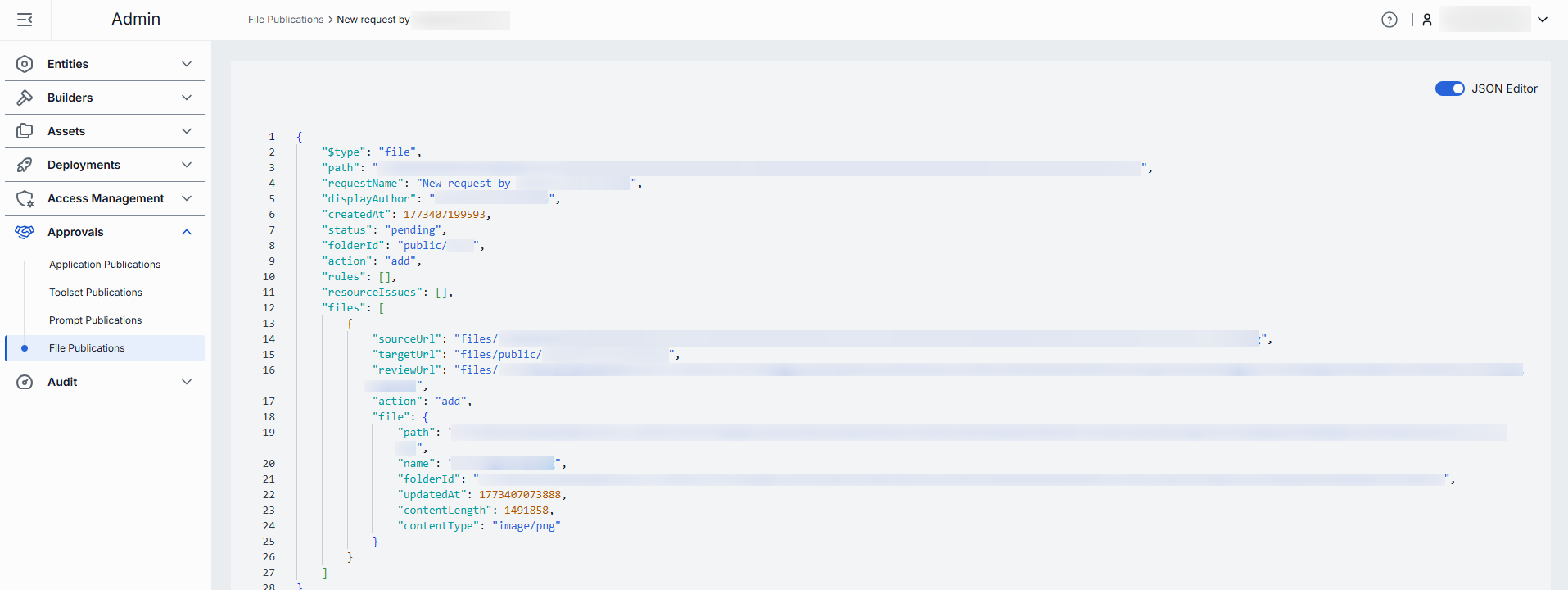Disable the JSON Editor toggle
The image size is (1568, 590).
(1449, 88)
